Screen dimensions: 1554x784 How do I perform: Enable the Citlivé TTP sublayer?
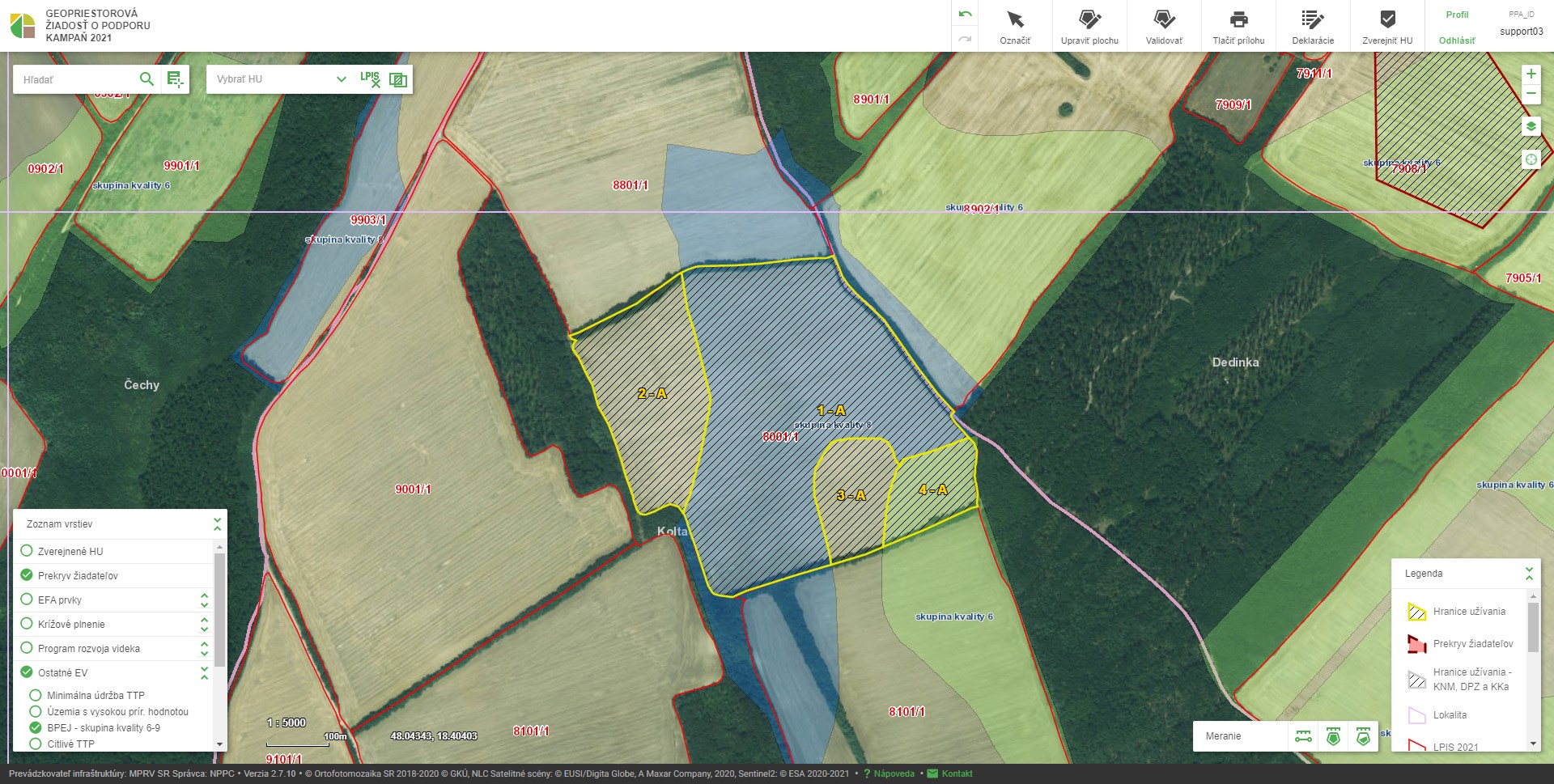(x=36, y=744)
